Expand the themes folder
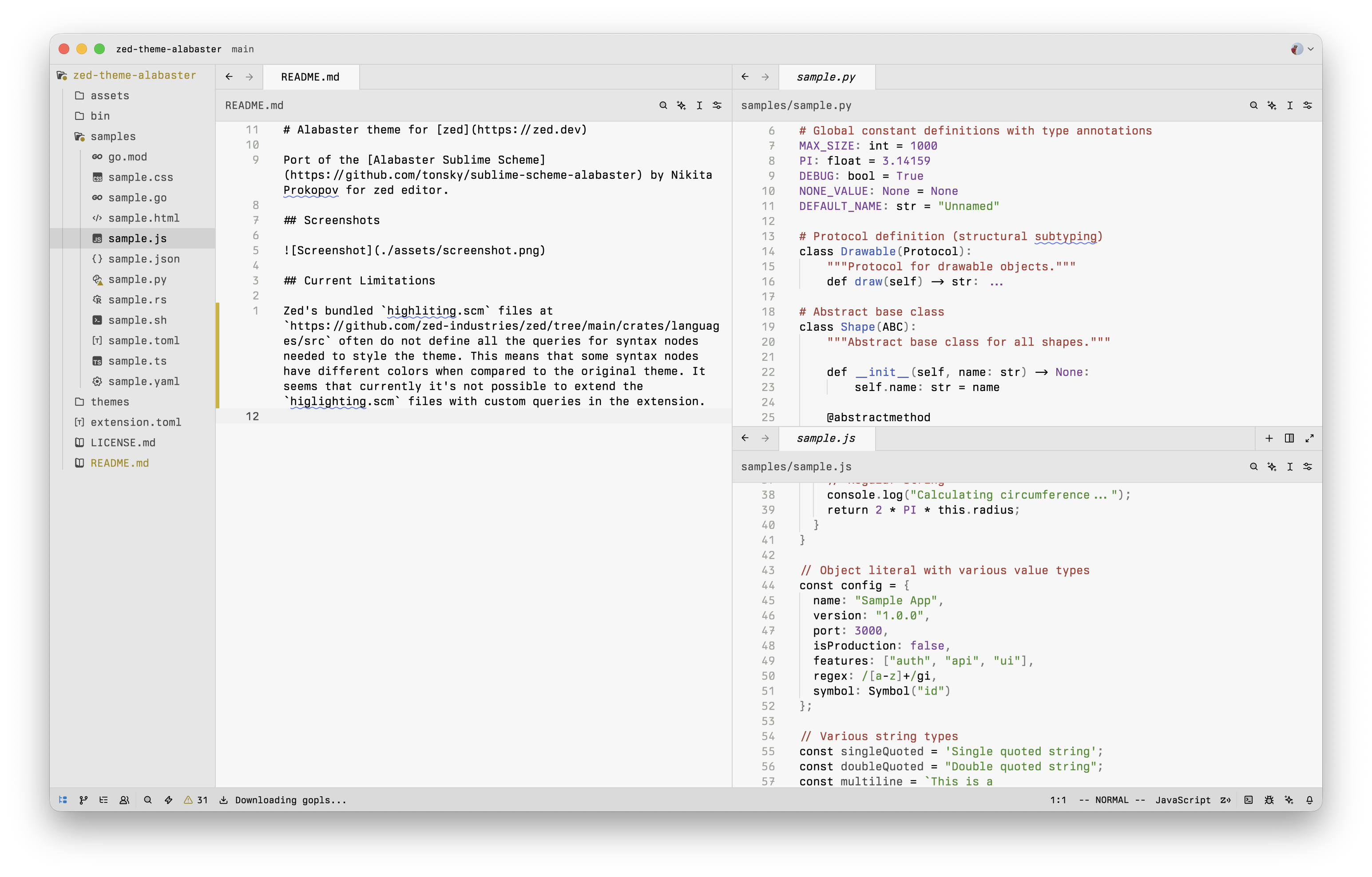This screenshot has height=877, width=1372. (x=110, y=402)
